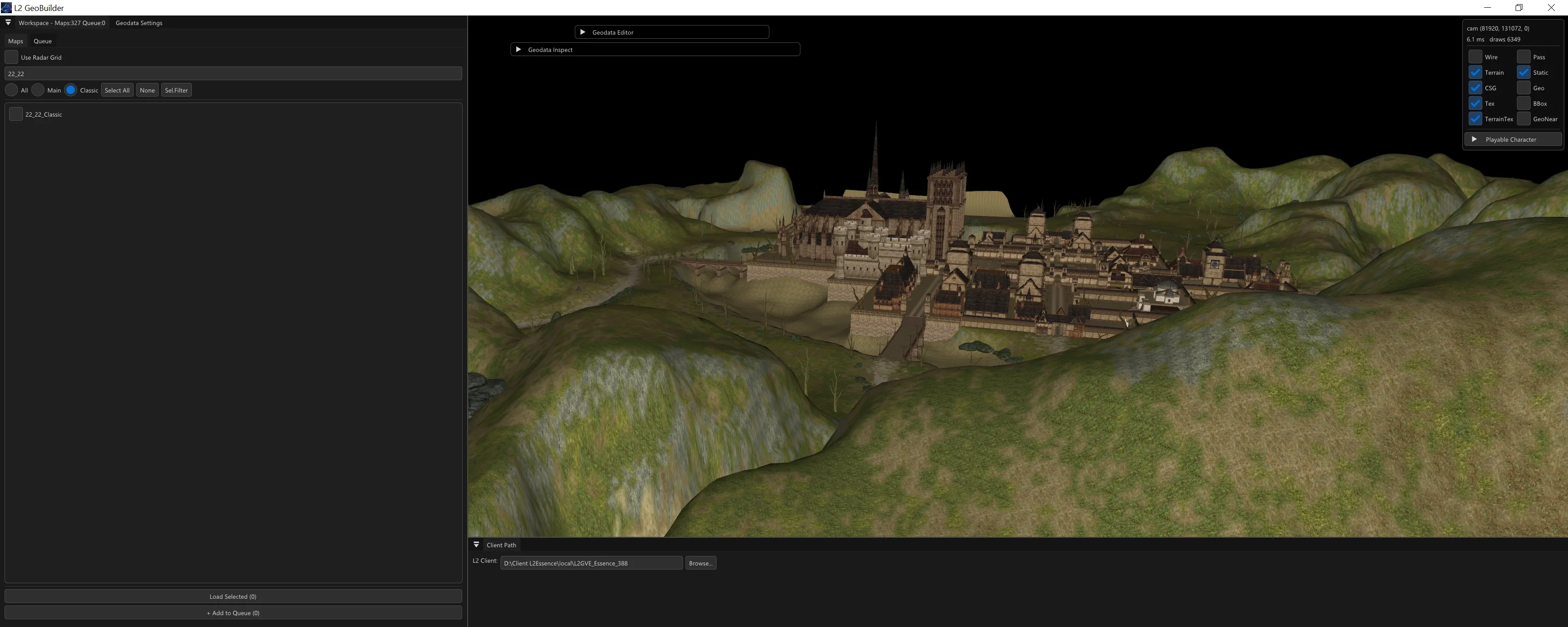Click the 22_22_Classic map name

[x=44, y=114]
